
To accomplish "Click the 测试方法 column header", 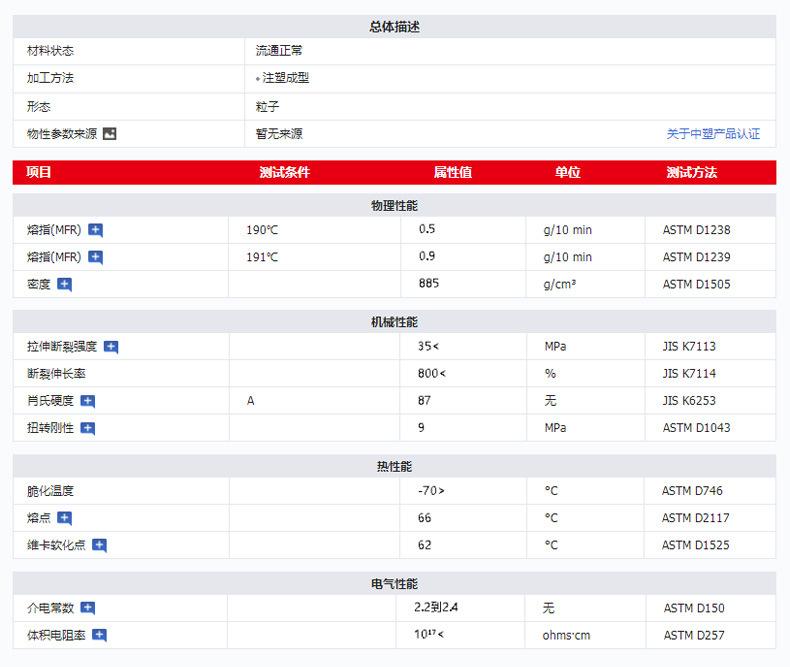I will point(691,172).
